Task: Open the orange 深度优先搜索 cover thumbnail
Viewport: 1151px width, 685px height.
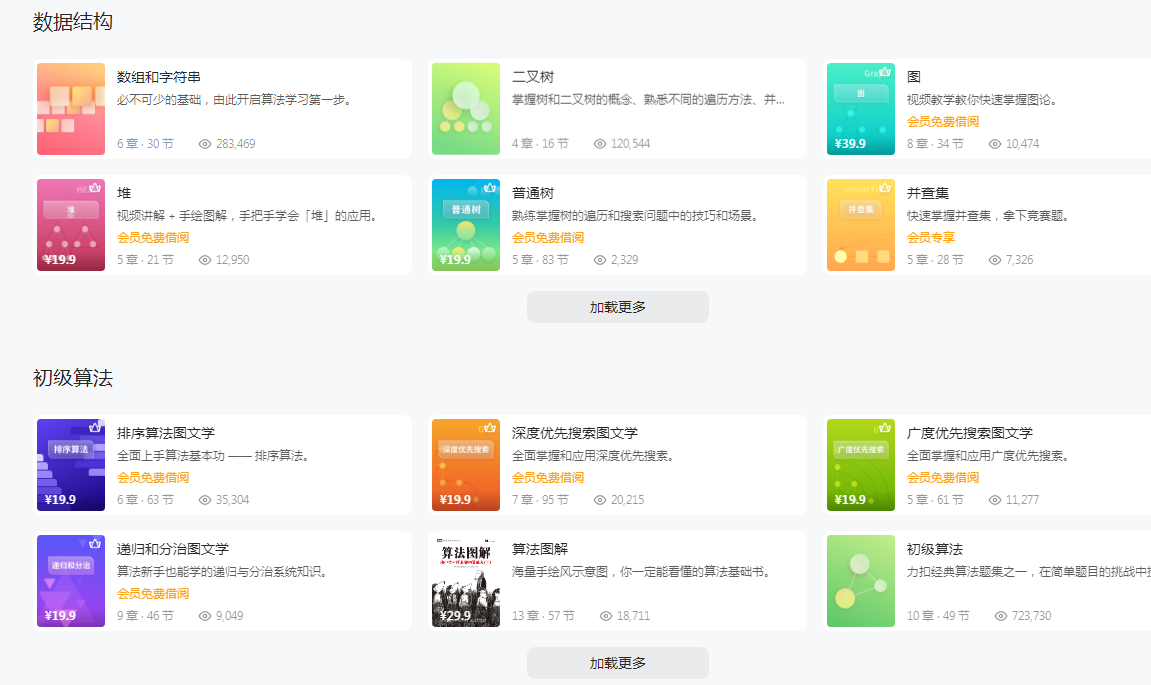Action: point(466,465)
